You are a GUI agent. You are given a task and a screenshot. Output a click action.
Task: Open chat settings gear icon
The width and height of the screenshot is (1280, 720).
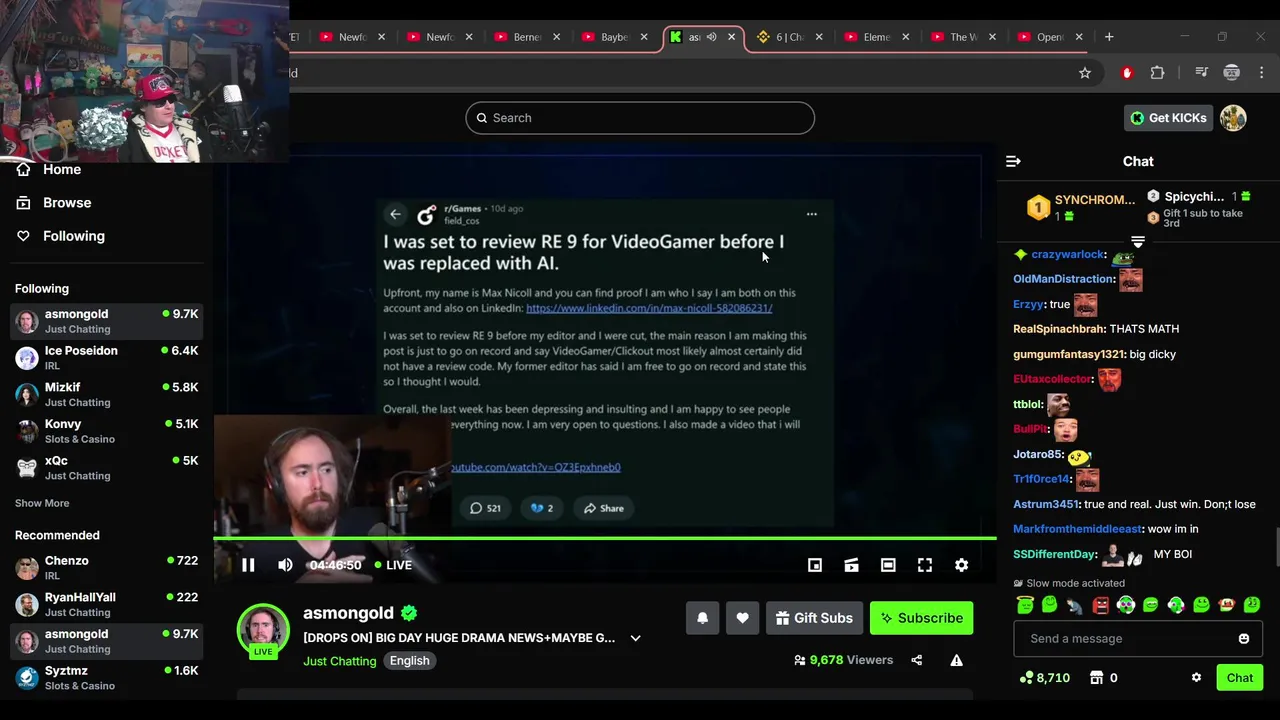click(x=1196, y=678)
